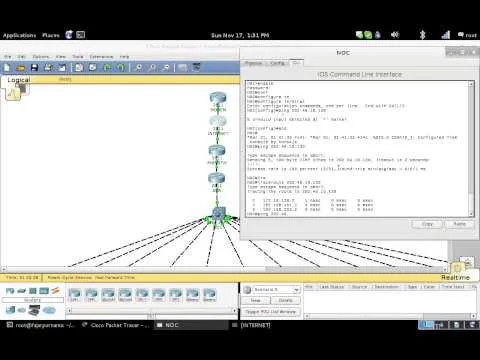Click inside the IOS command line terminal
The image size is (480, 360).
(357, 148)
